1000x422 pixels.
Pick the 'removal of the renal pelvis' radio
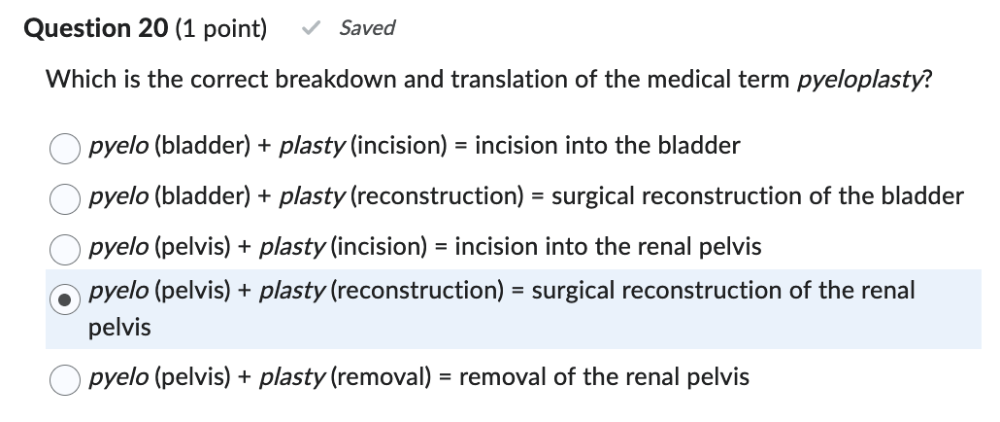pyautogui.click(x=65, y=378)
